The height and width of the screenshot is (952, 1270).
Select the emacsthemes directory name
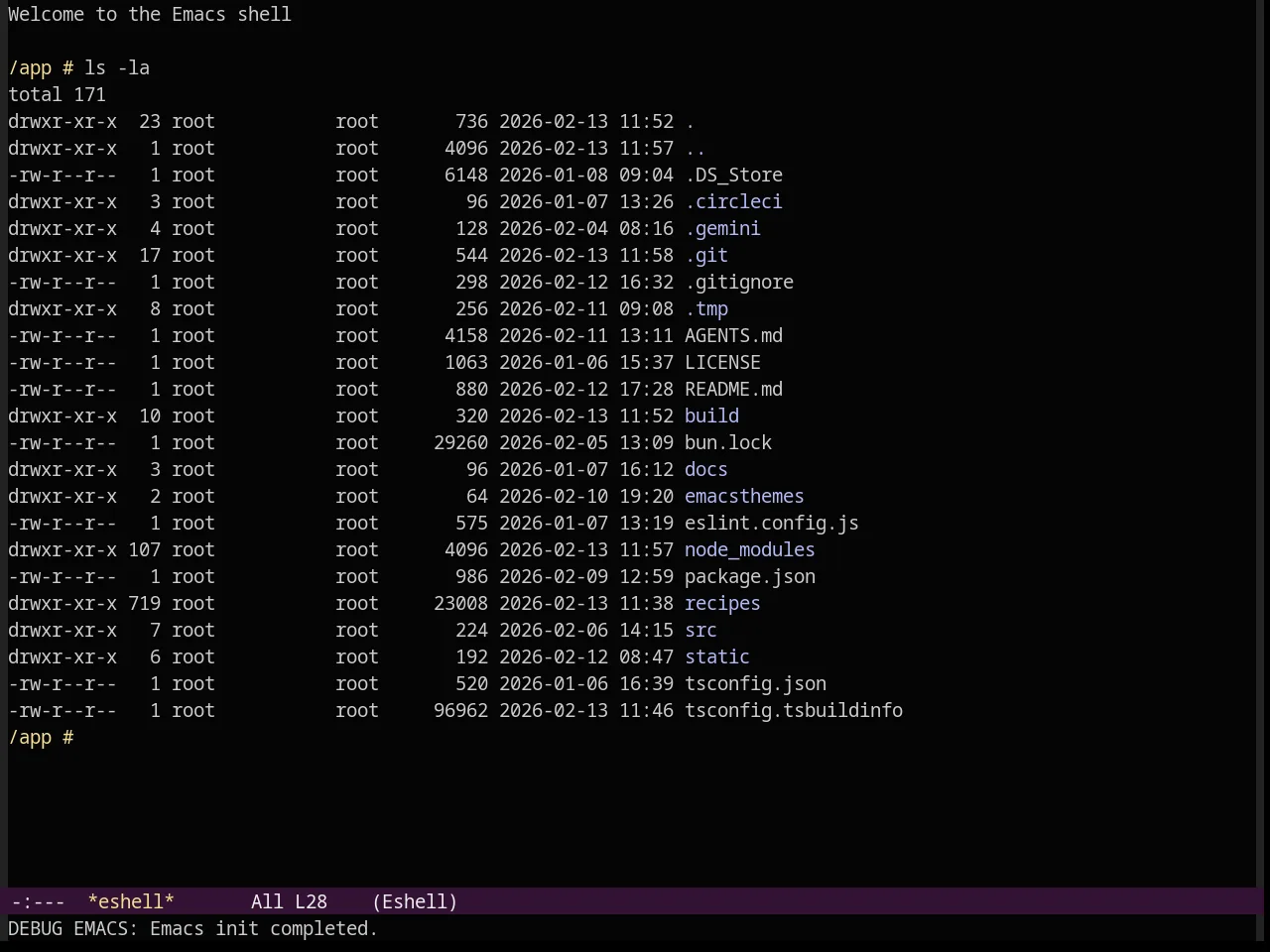click(744, 497)
